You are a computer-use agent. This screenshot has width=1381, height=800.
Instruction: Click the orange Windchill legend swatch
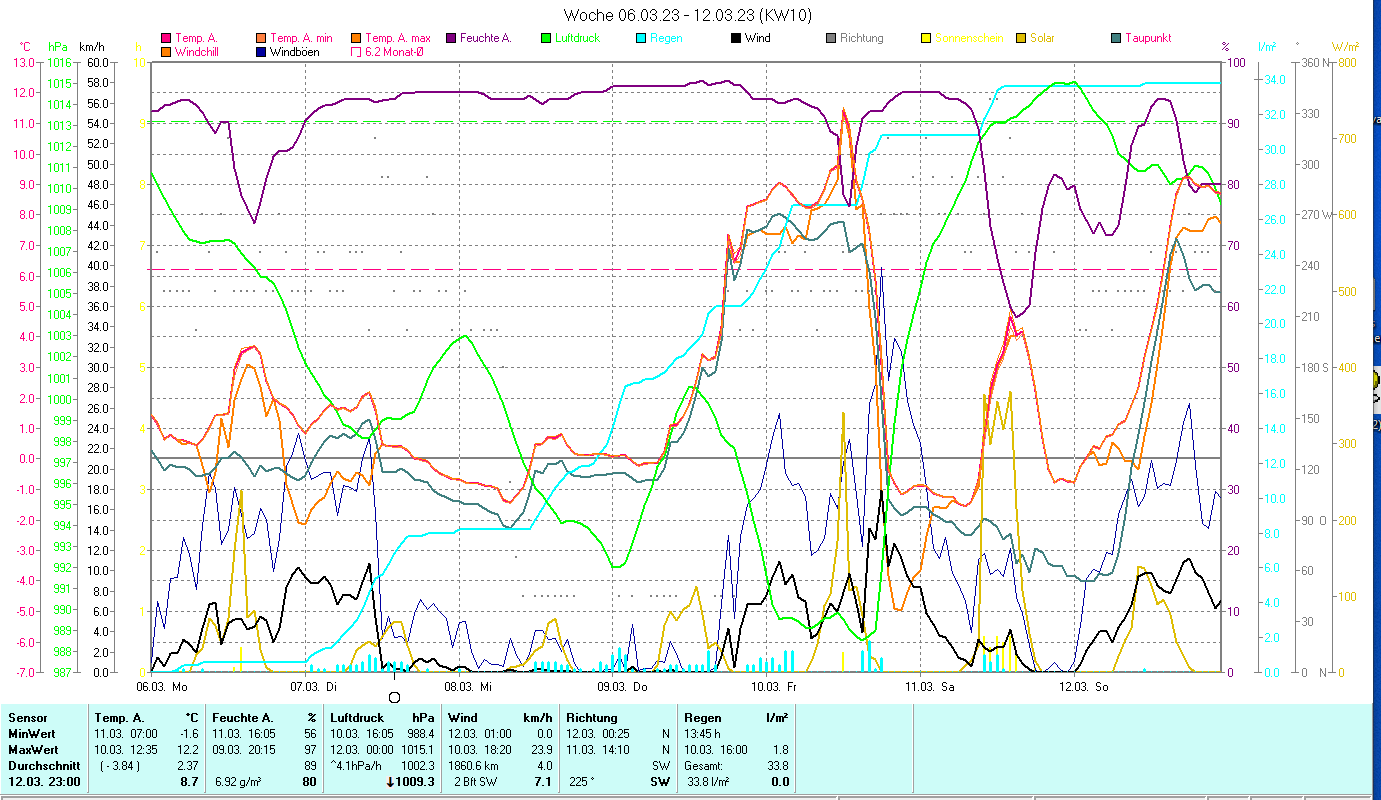point(166,52)
